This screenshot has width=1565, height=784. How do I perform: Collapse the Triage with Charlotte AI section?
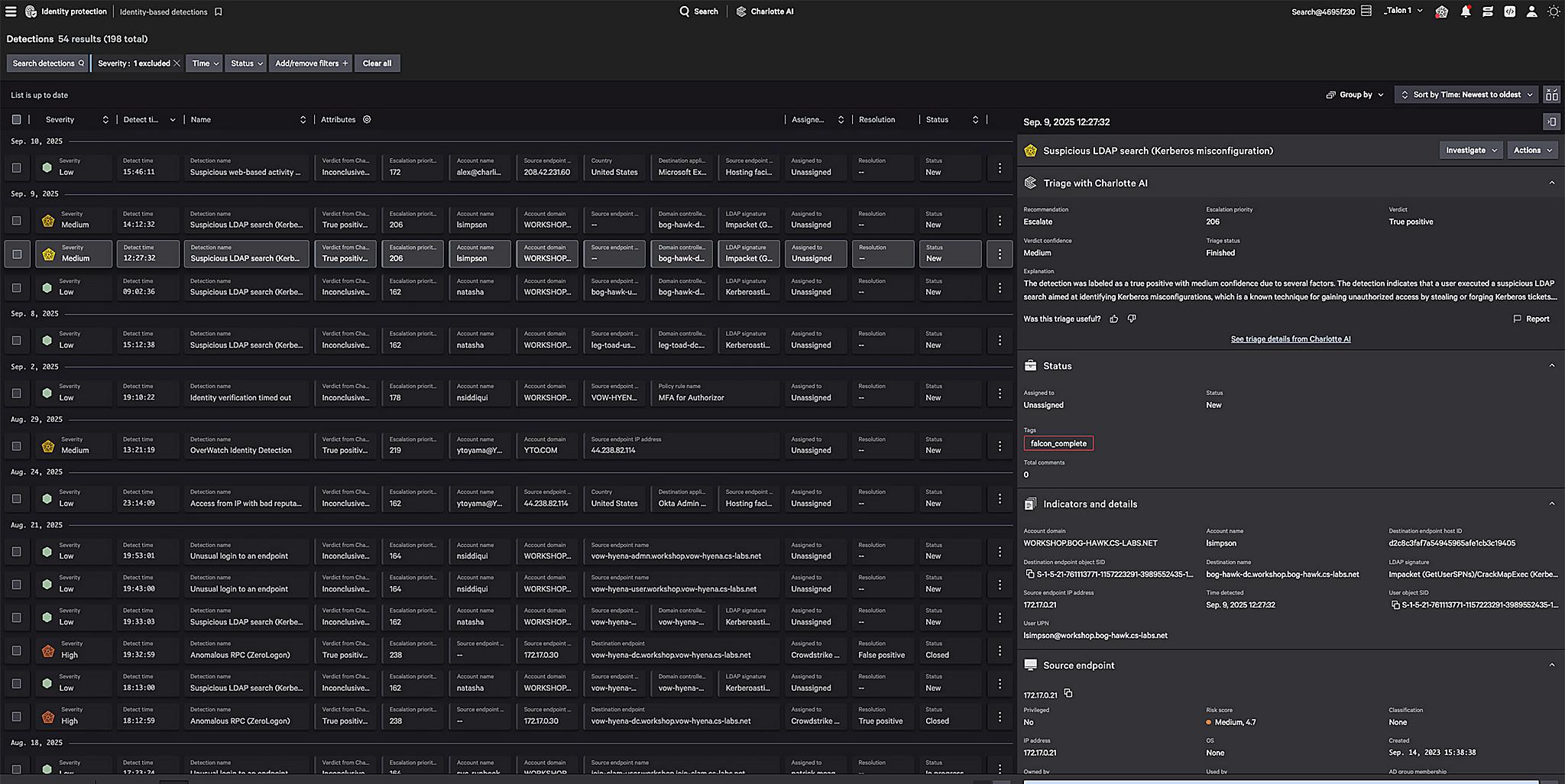pyautogui.click(x=1551, y=183)
